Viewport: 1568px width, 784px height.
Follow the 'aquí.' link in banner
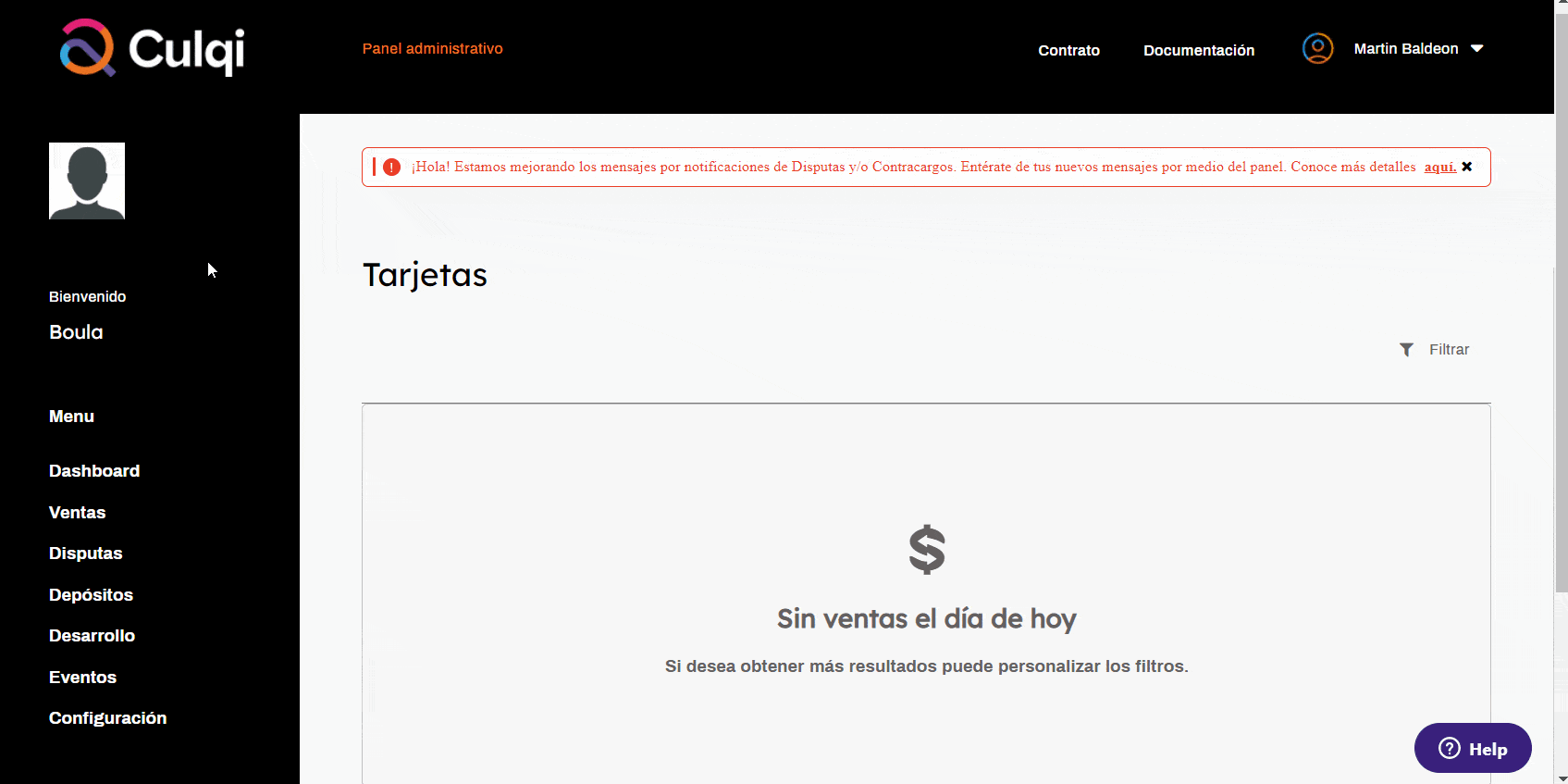[1439, 167]
